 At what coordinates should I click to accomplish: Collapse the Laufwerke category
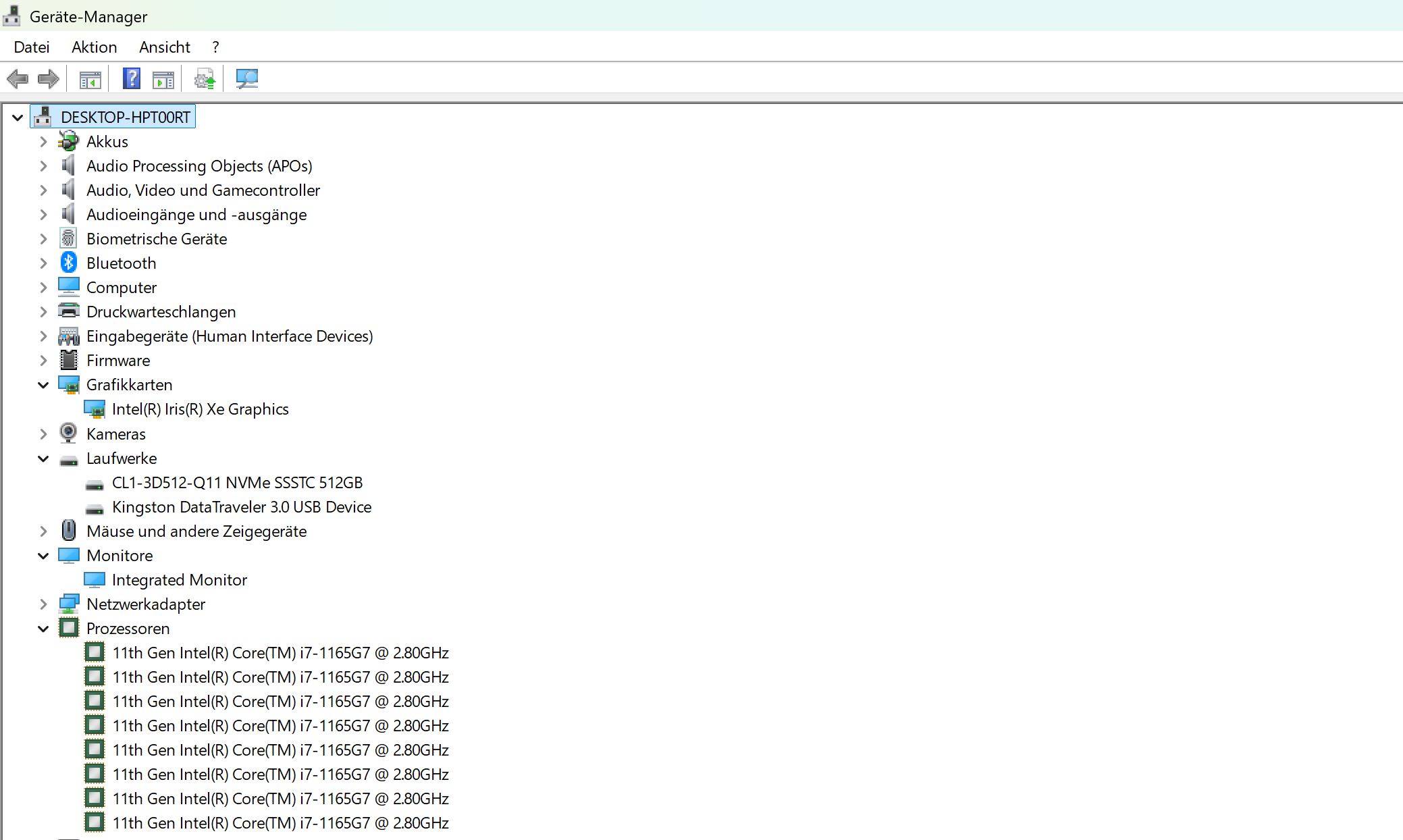tap(43, 458)
